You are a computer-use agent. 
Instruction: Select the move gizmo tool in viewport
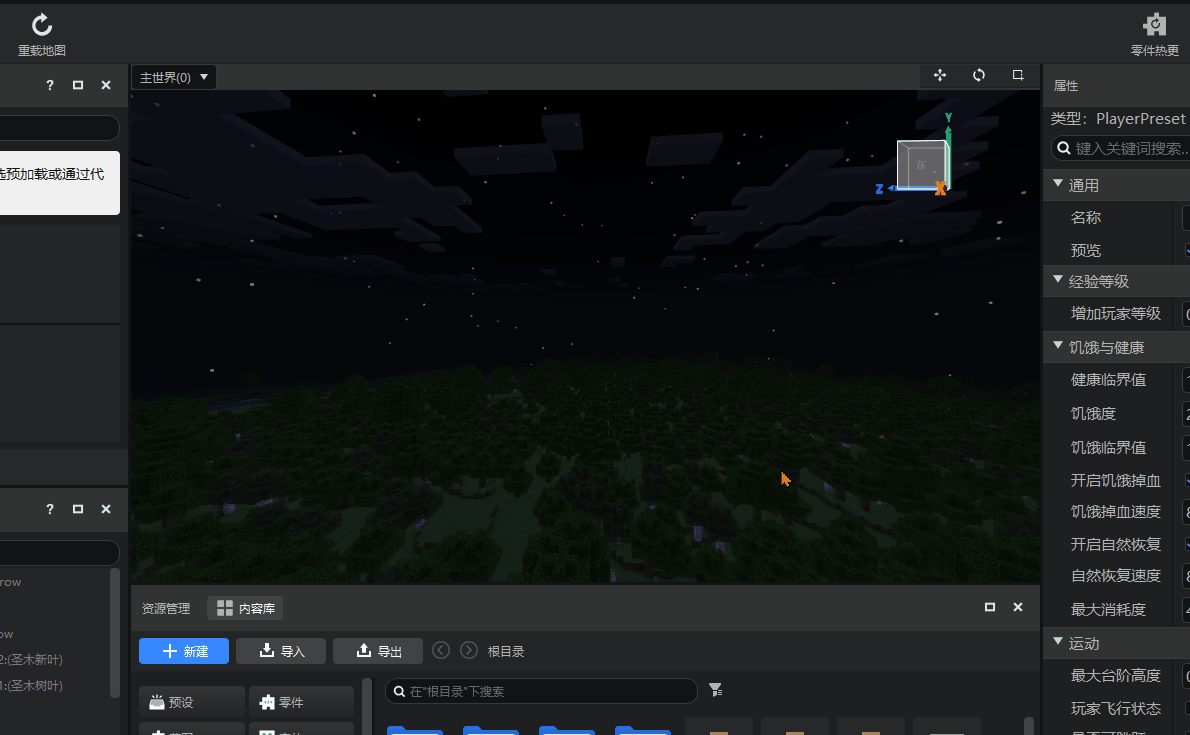tap(940, 75)
